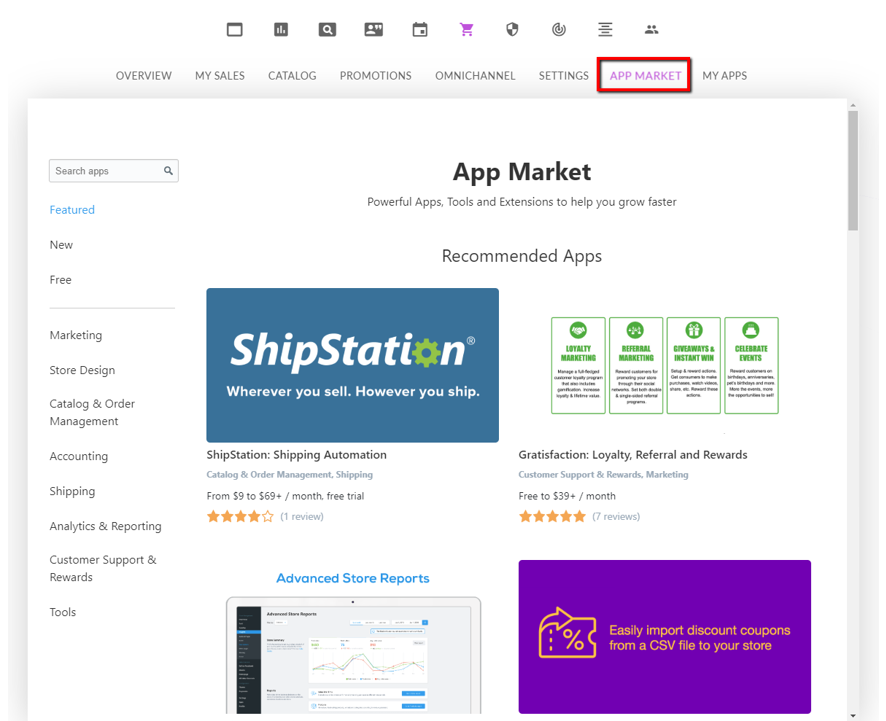This screenshot has width=886, height=721.
Task: Click the magnifier inside Search apps box
Action: point(168,171)
